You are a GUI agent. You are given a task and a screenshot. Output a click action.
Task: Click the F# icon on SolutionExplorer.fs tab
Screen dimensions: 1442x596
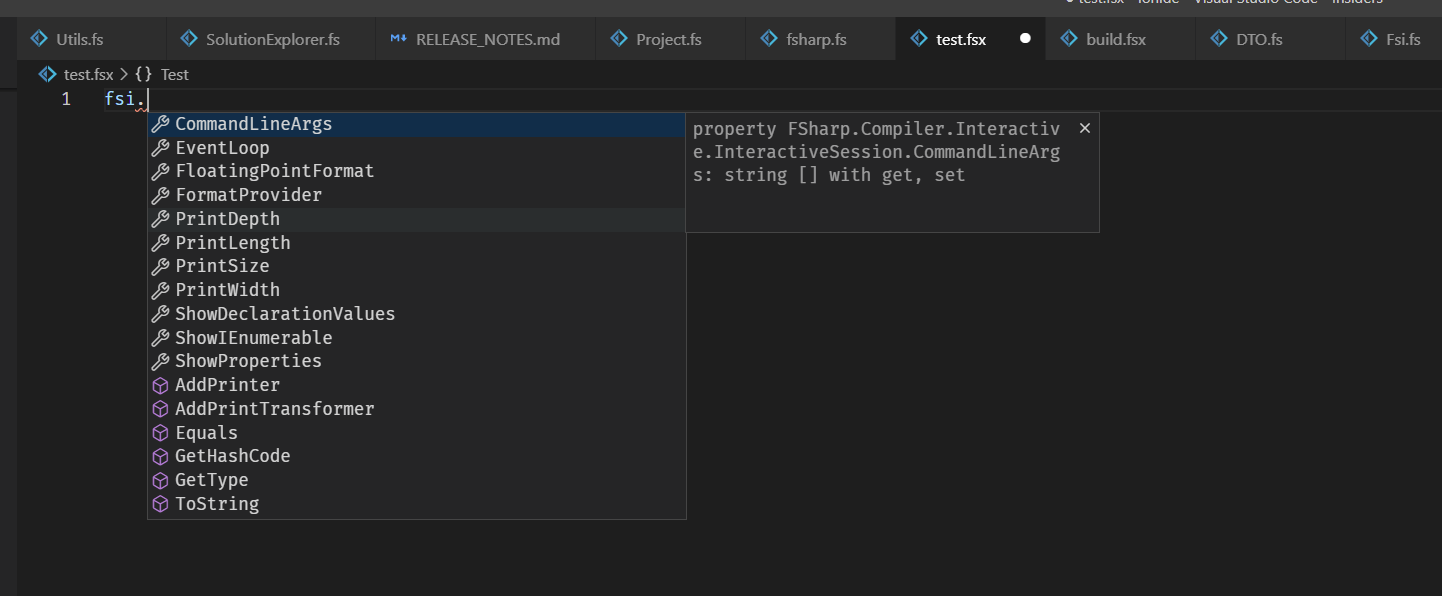[189, 39]
